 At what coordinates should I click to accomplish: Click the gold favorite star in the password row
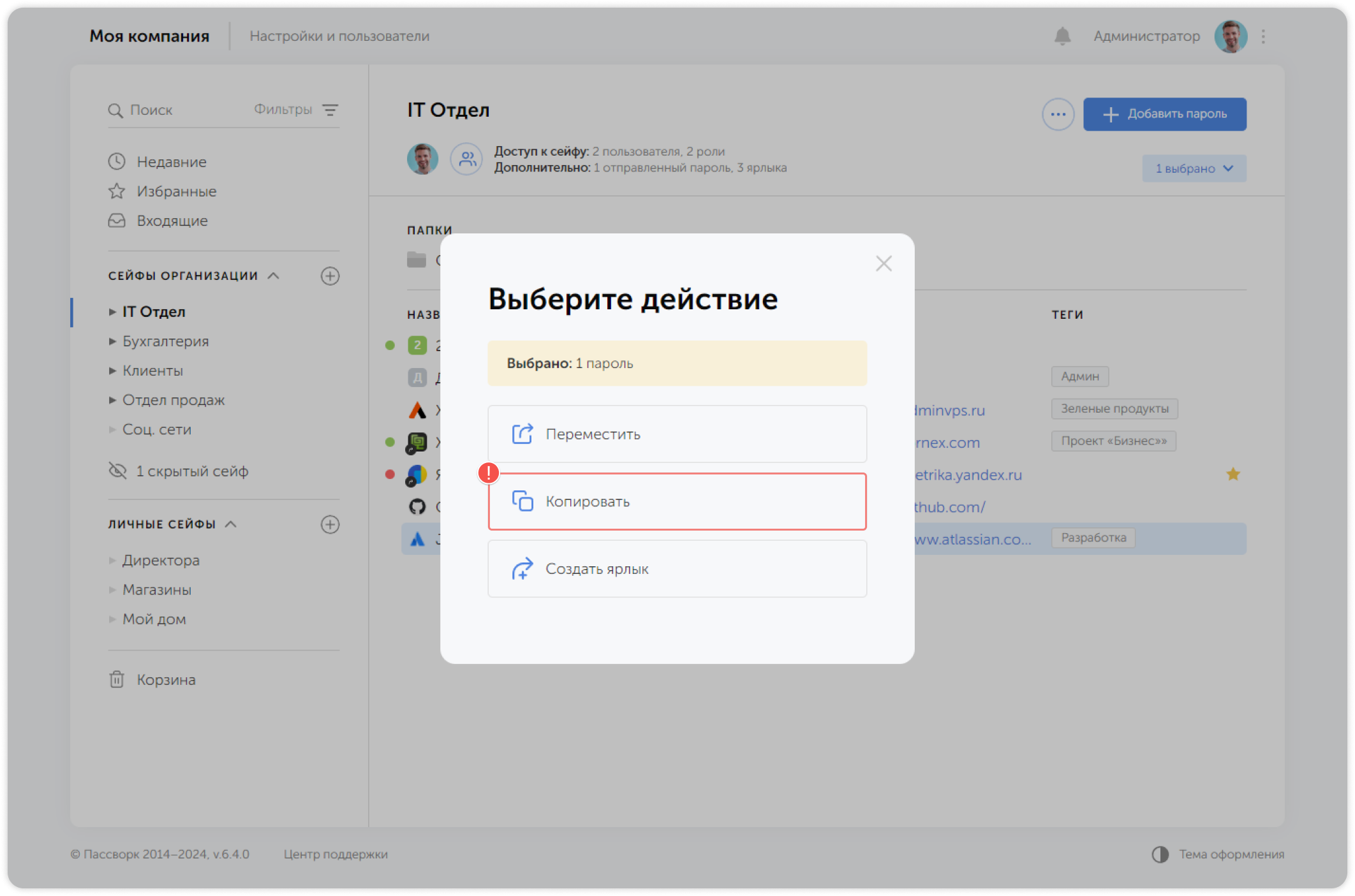coord(1233,474)
